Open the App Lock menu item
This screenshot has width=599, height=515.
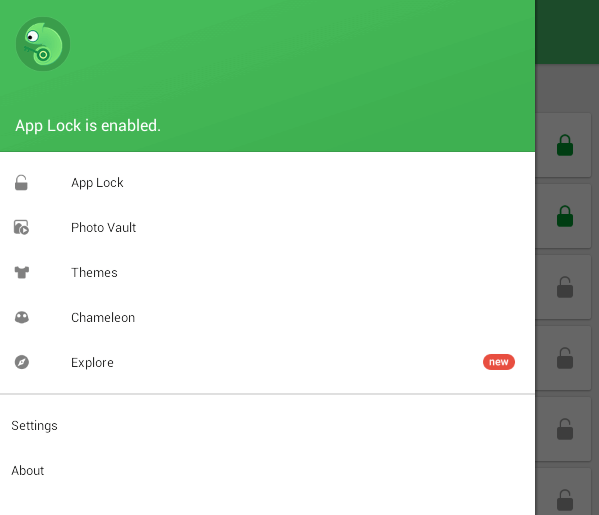point(267,183)
